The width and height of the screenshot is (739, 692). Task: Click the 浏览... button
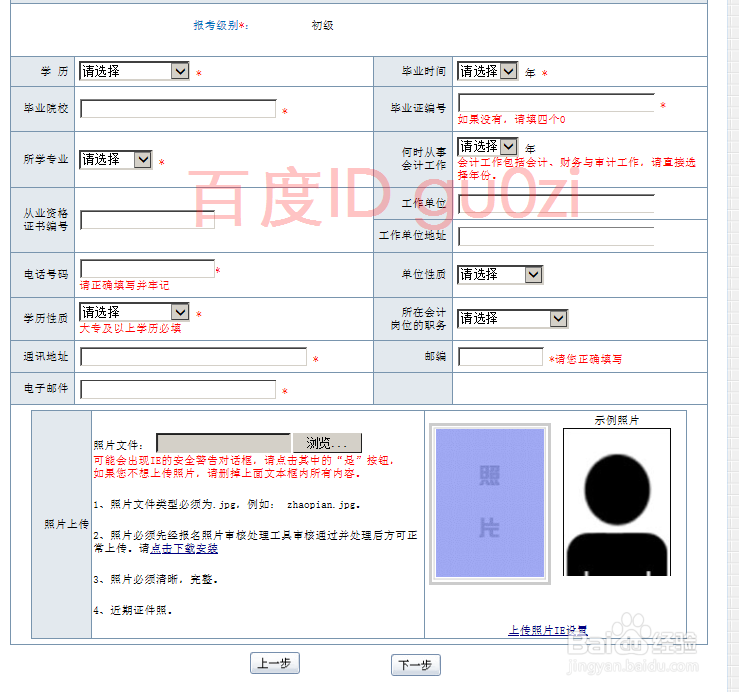[x=327, y=443]
